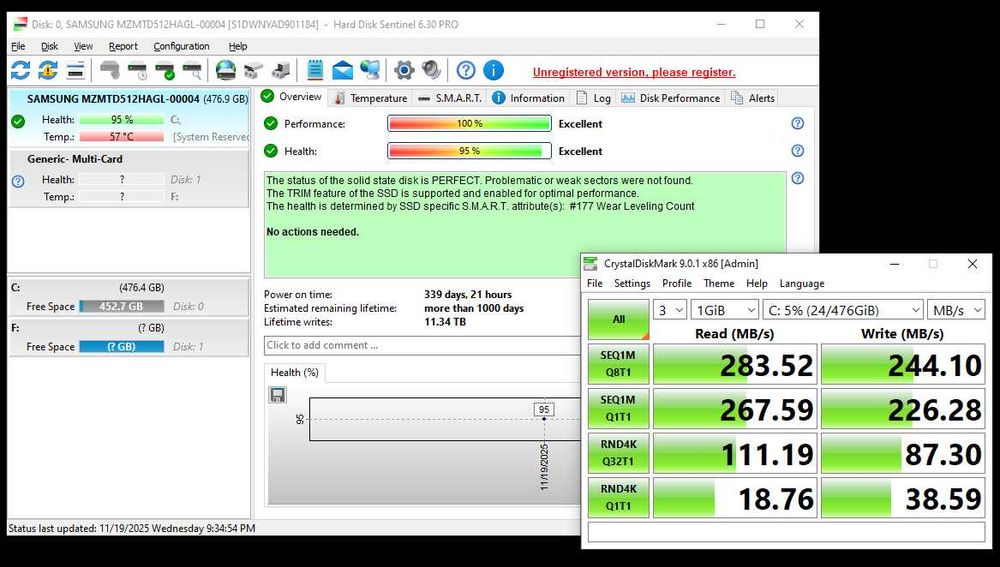The height and width of the screenshot is (567, 1000).
Task: Switch to the Information tab
Action: 528,98
